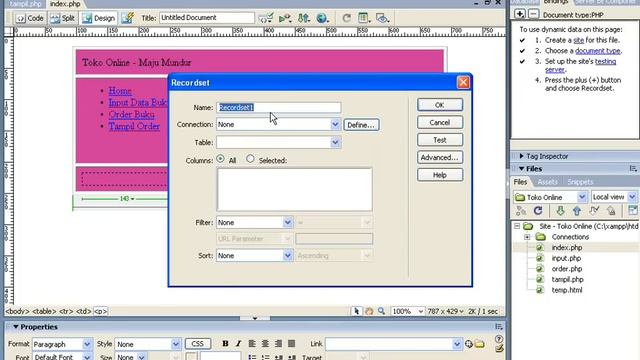Open the Toko Online site dropdown
The height and width of the screenshot is (360, 640).
(582, 197)
